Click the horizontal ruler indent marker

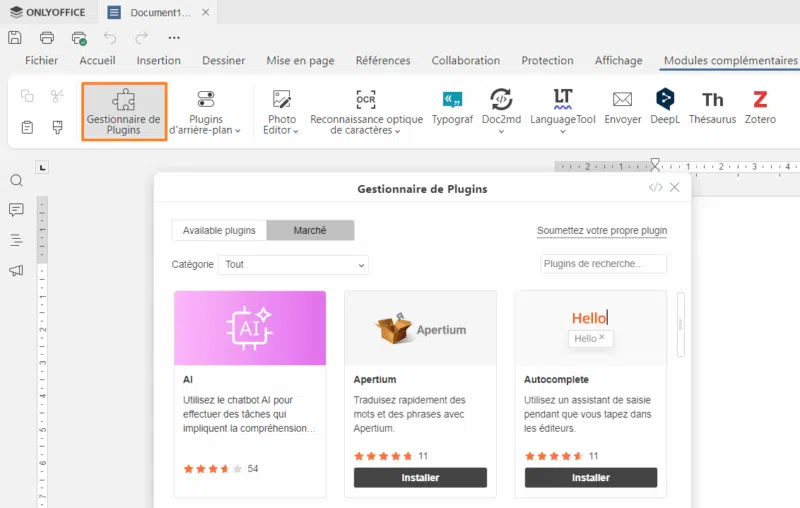[x=655, y=164]
